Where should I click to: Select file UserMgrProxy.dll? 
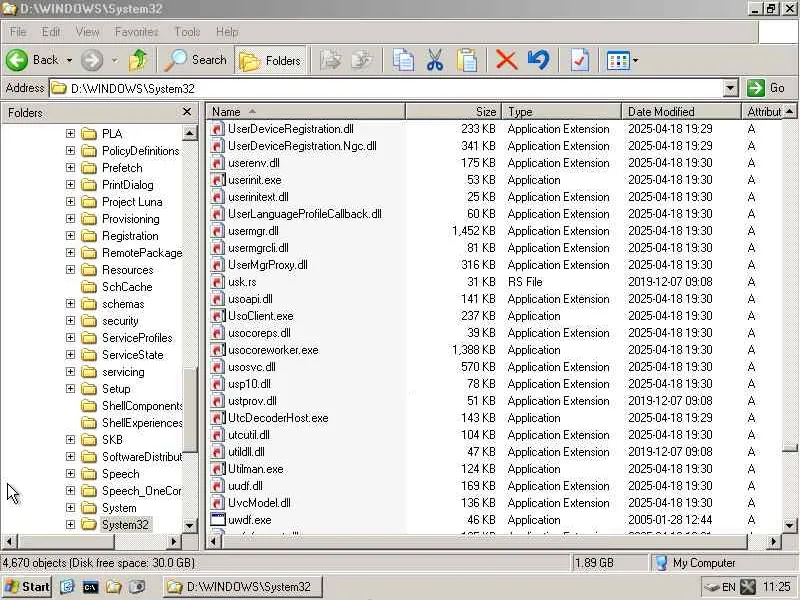[267, 265]
